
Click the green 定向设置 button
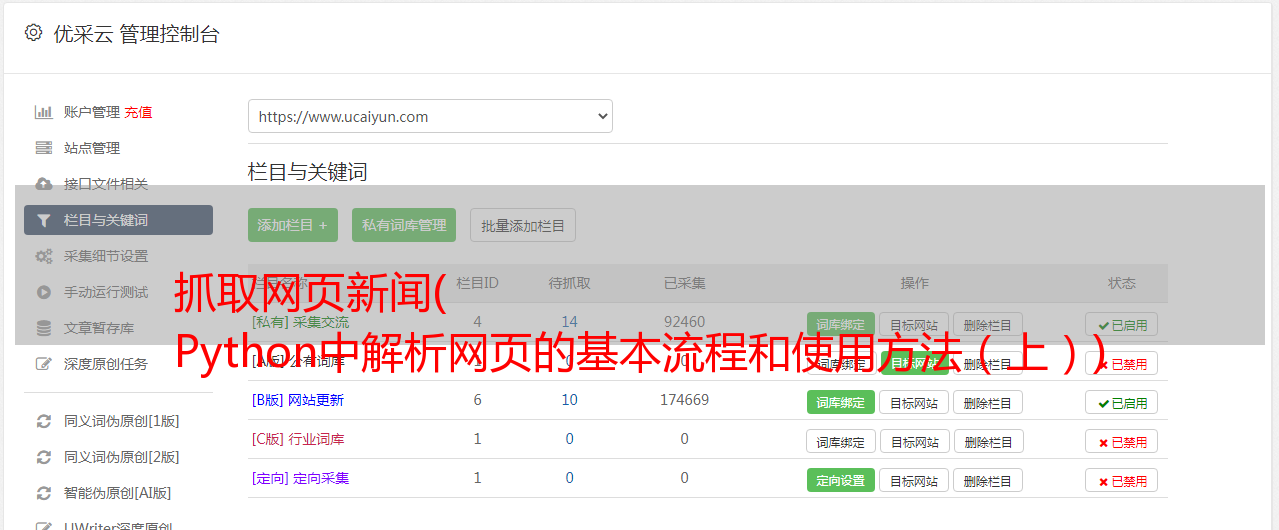click(x=841, y=480)
